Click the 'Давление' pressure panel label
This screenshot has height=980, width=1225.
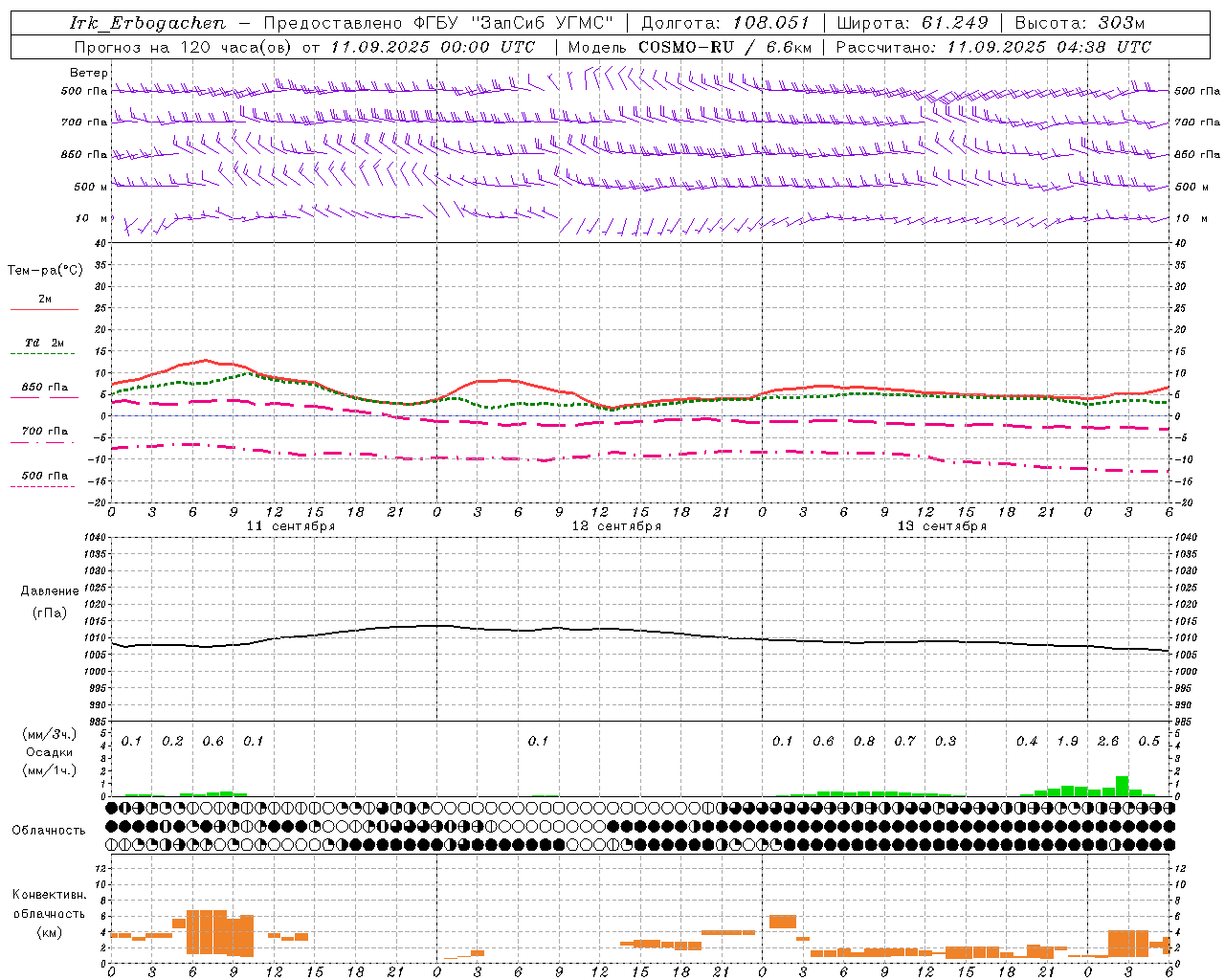pos(50,591)
